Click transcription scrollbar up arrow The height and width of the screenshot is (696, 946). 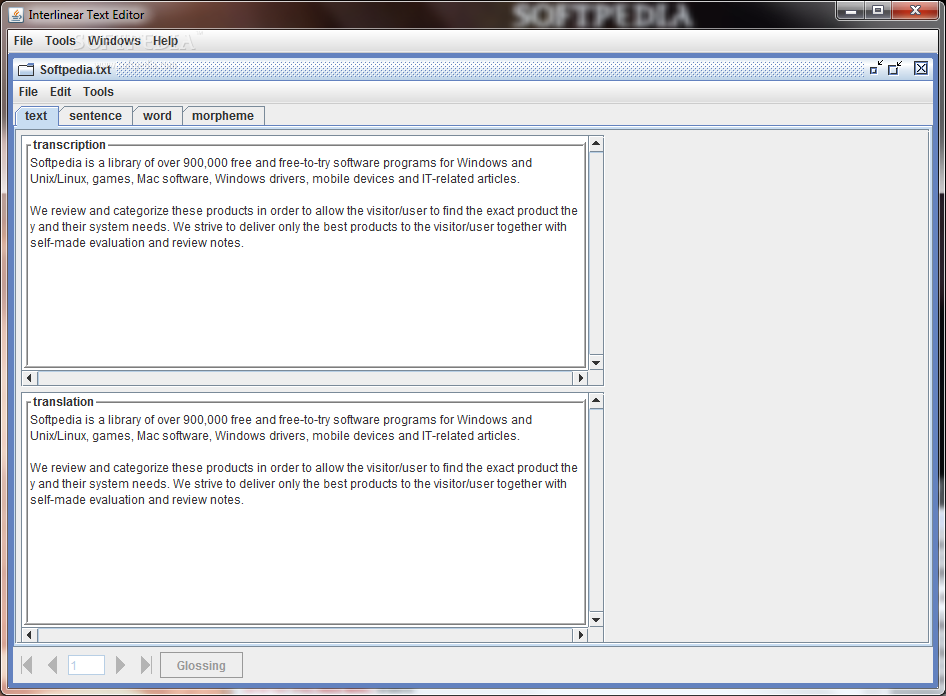(x=596, y=144)
